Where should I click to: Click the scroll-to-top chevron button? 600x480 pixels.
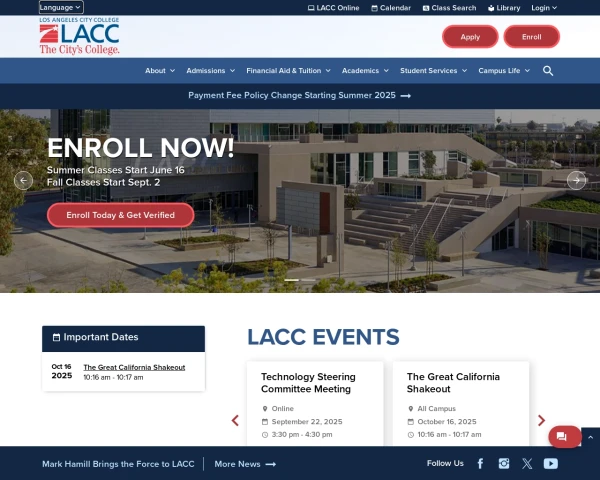tap(590, 437)
